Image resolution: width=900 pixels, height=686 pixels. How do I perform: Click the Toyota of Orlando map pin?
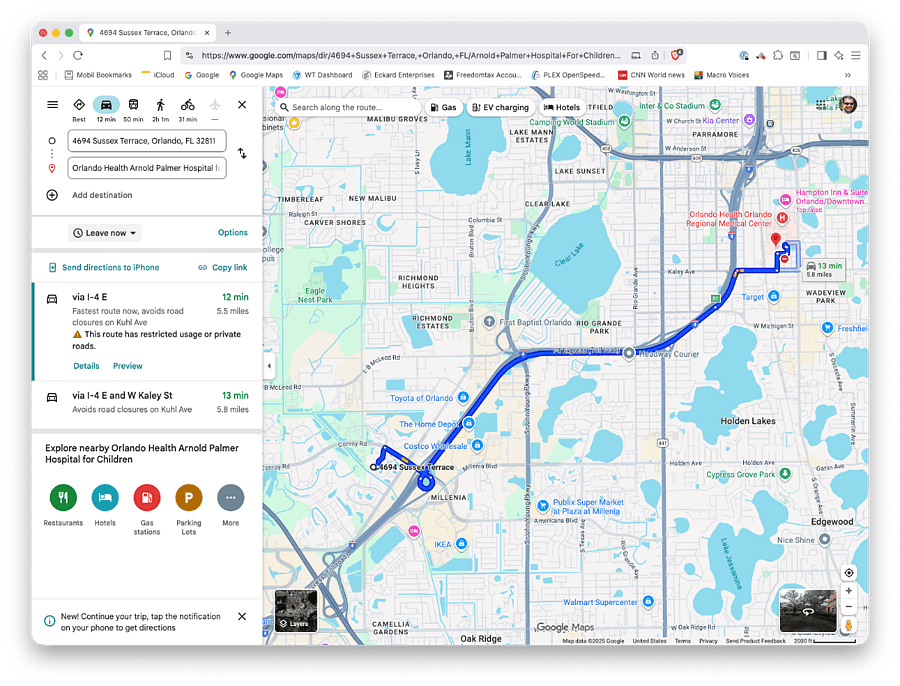pyautogui.click(x=463, y=397)
